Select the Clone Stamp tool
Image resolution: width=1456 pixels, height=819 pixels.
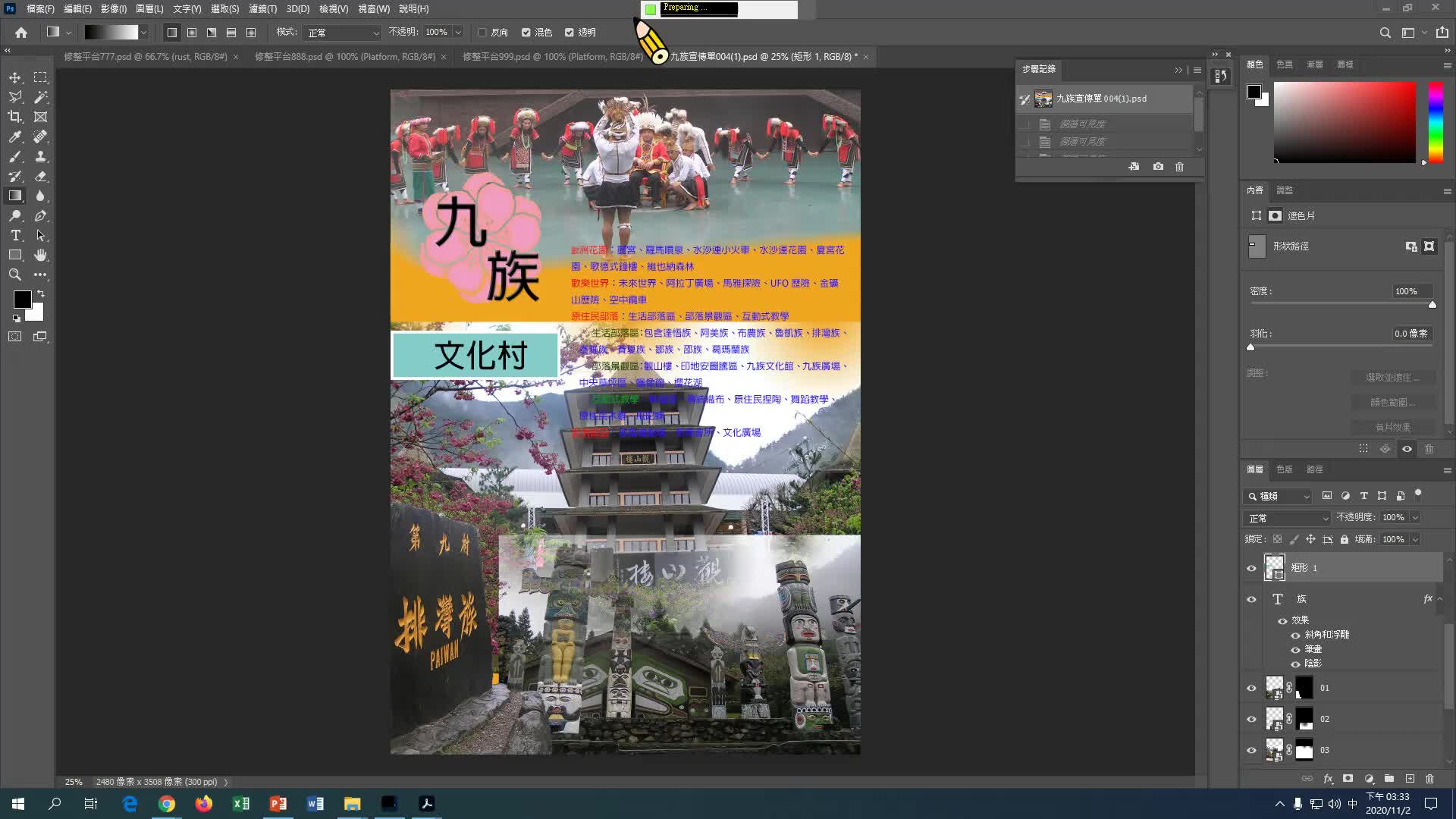point(40,156)
